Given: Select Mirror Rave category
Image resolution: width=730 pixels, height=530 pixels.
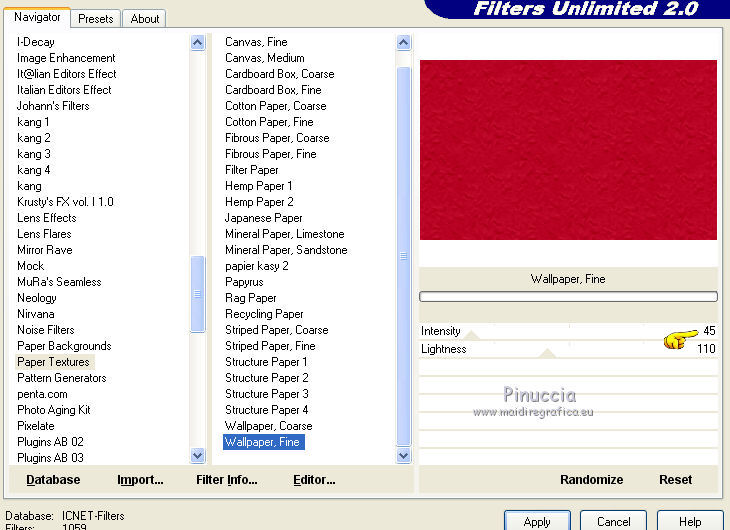Looking at the screenshot, I should (45, 250).
